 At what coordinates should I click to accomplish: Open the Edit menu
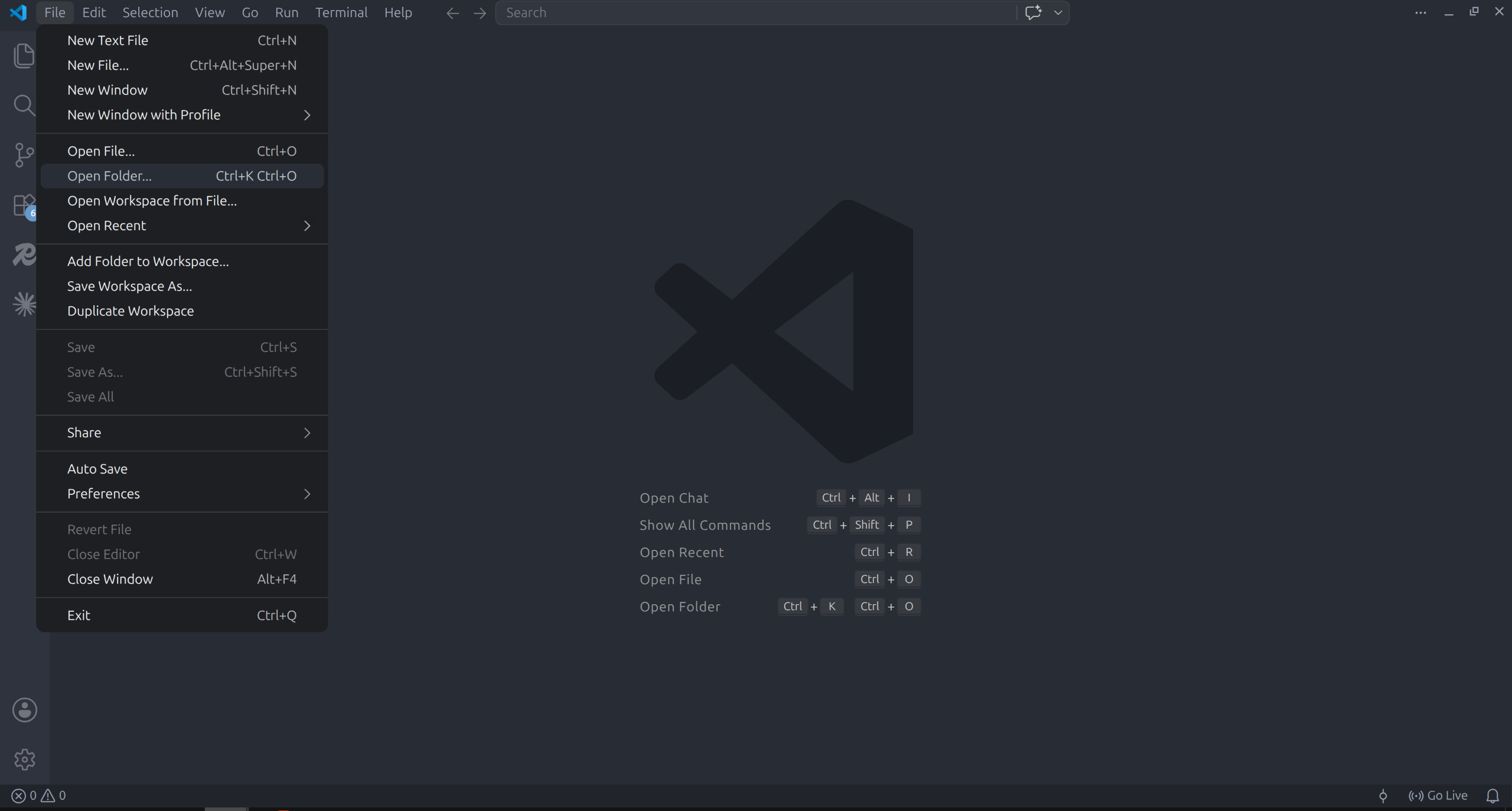[x=94, y=12]
